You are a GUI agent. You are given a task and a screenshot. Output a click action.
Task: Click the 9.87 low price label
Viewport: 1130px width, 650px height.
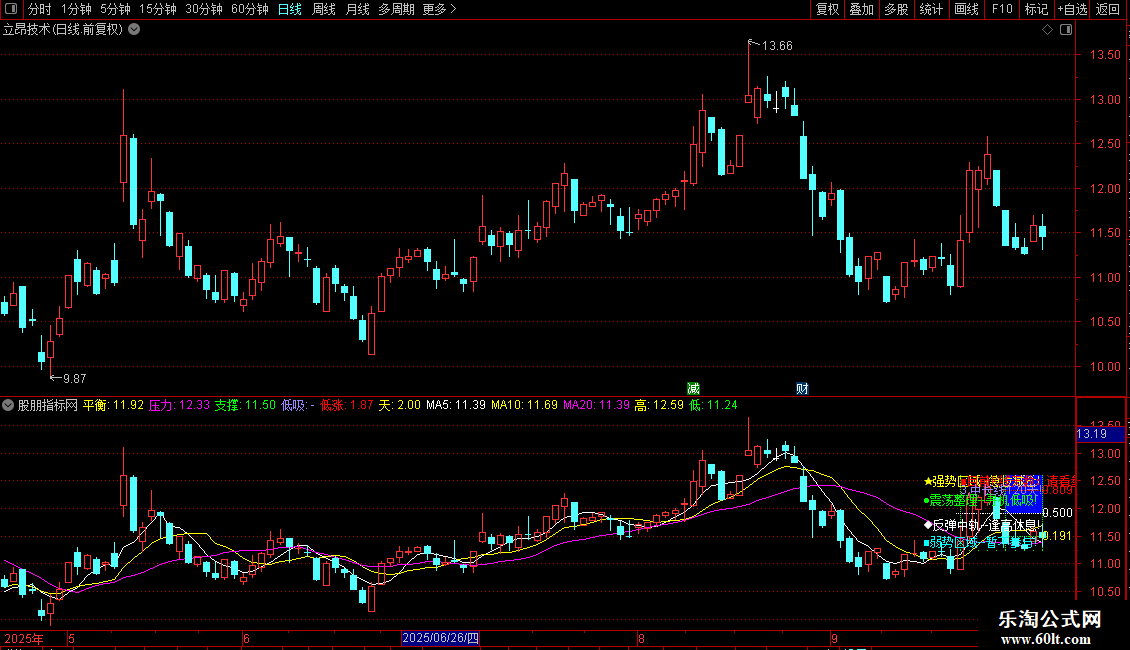[75, 378]
